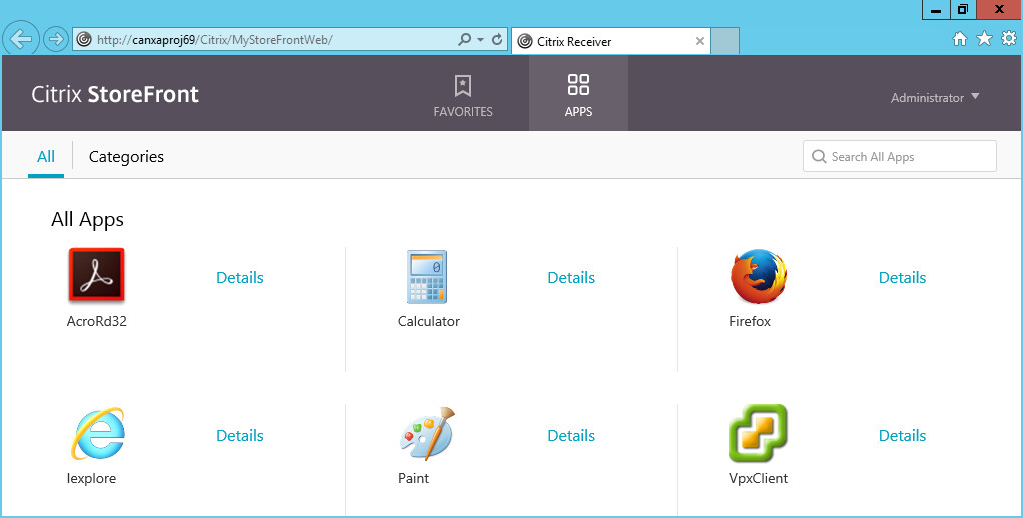The width and height of the screenshot is (1023, 518).
Task: Open the Calculator app icon
Action: [427, 277]
